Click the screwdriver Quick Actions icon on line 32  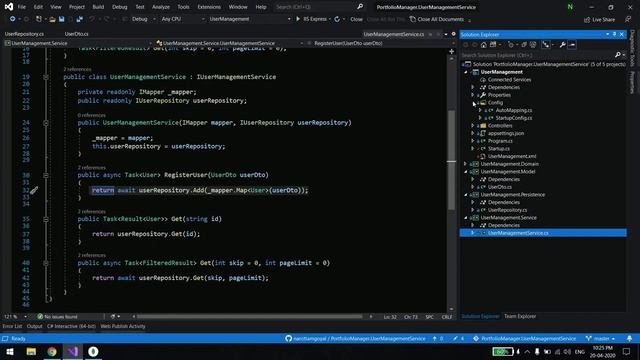[x=34, y=190]
